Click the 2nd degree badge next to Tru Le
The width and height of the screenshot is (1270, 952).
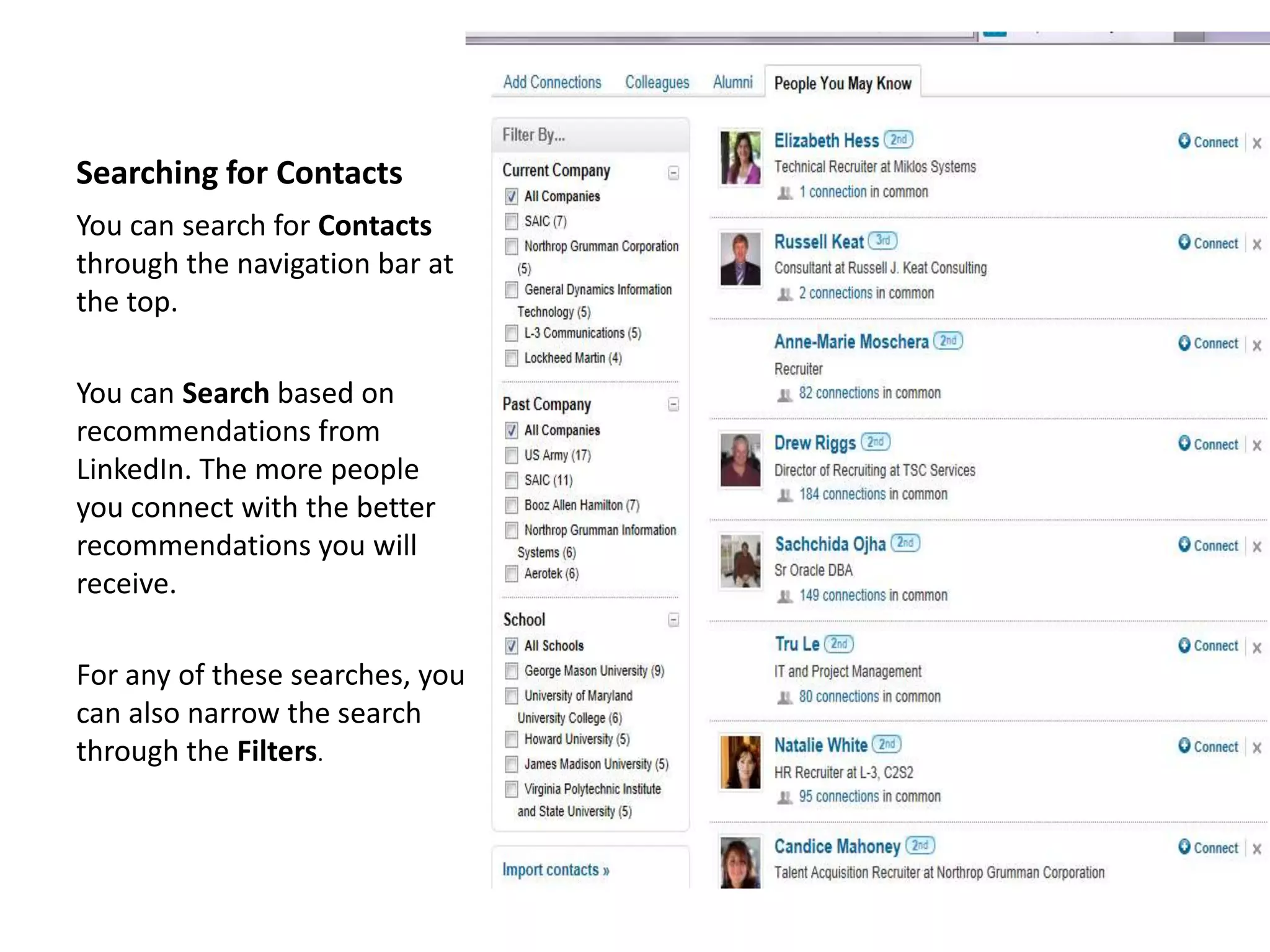click(x=839, y=644)
